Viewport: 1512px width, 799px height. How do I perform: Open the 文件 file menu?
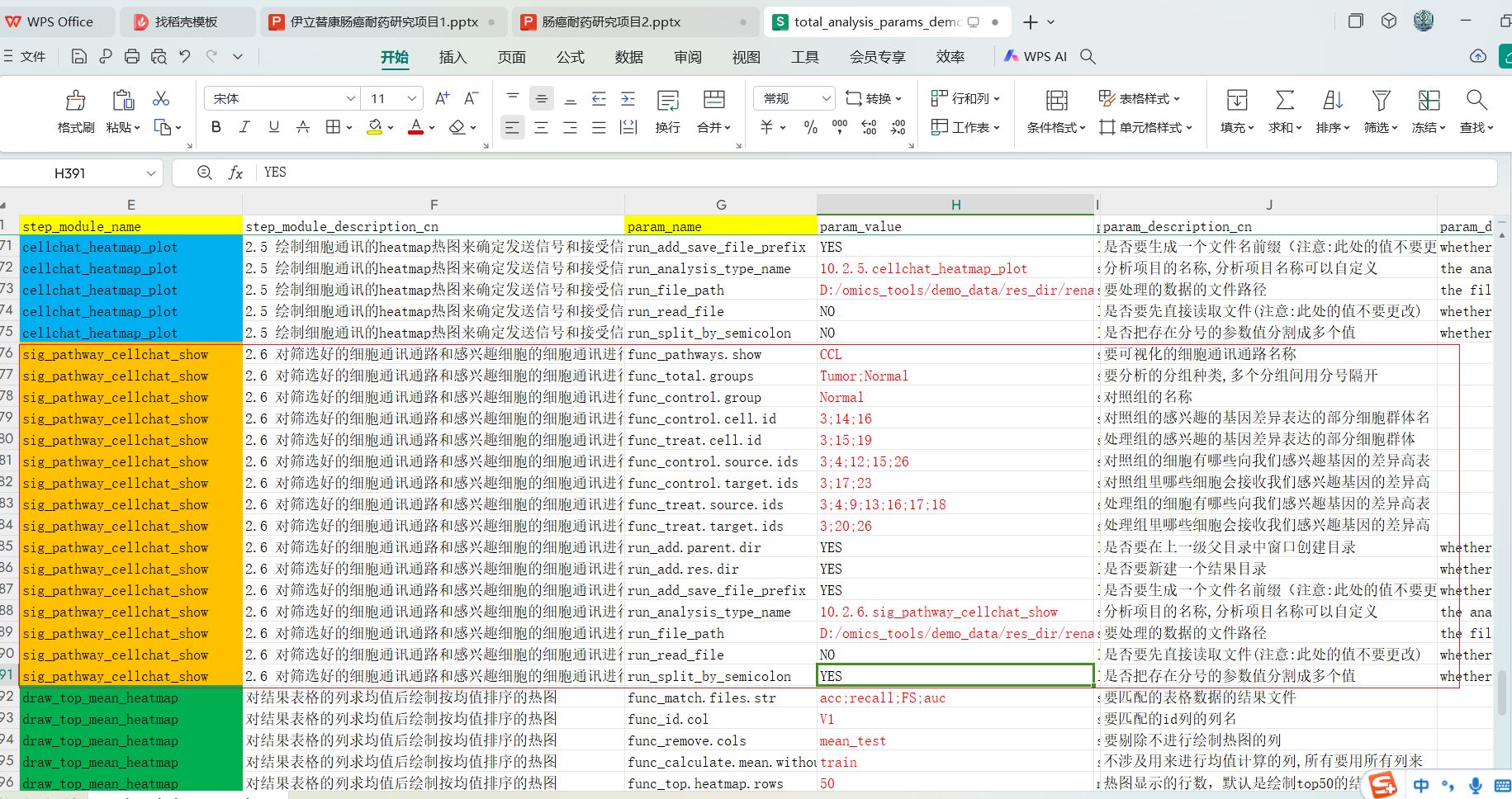[25, 56]
